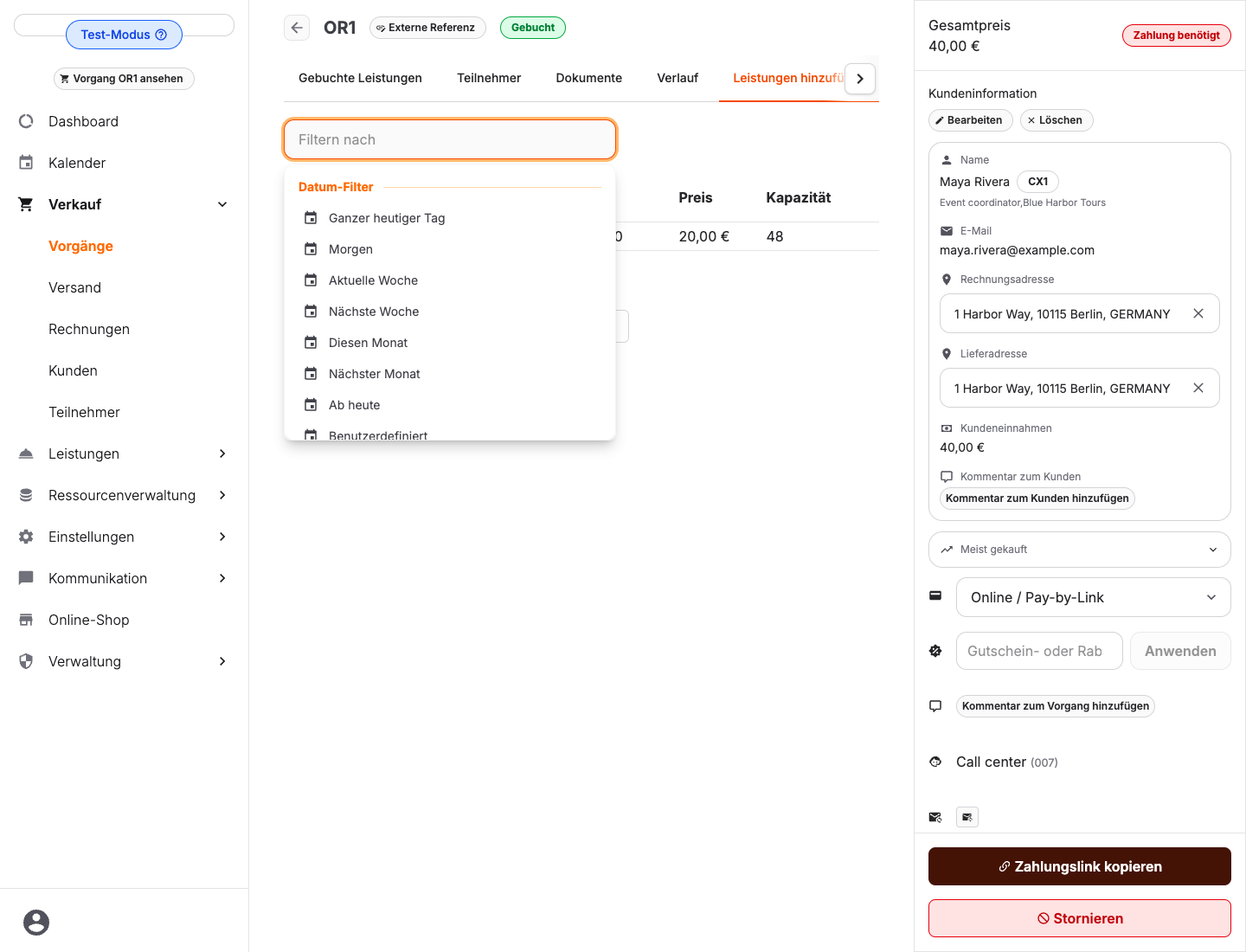Select the Aktuelle Woche date filter
Image resolution: width=1246 pixels, height=952 pixels.
coord(450,280)
